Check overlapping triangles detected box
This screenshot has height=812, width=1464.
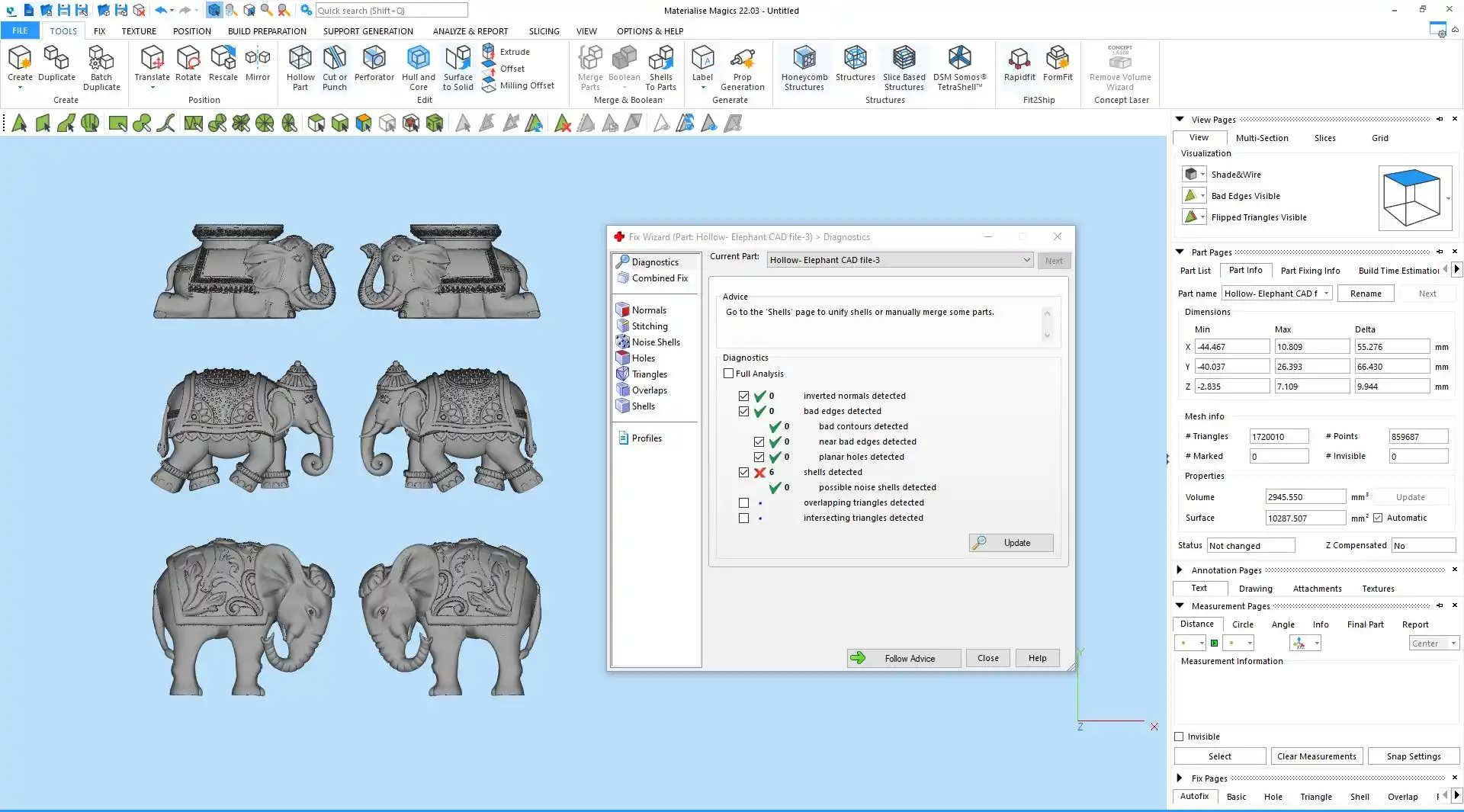[743, 502]
